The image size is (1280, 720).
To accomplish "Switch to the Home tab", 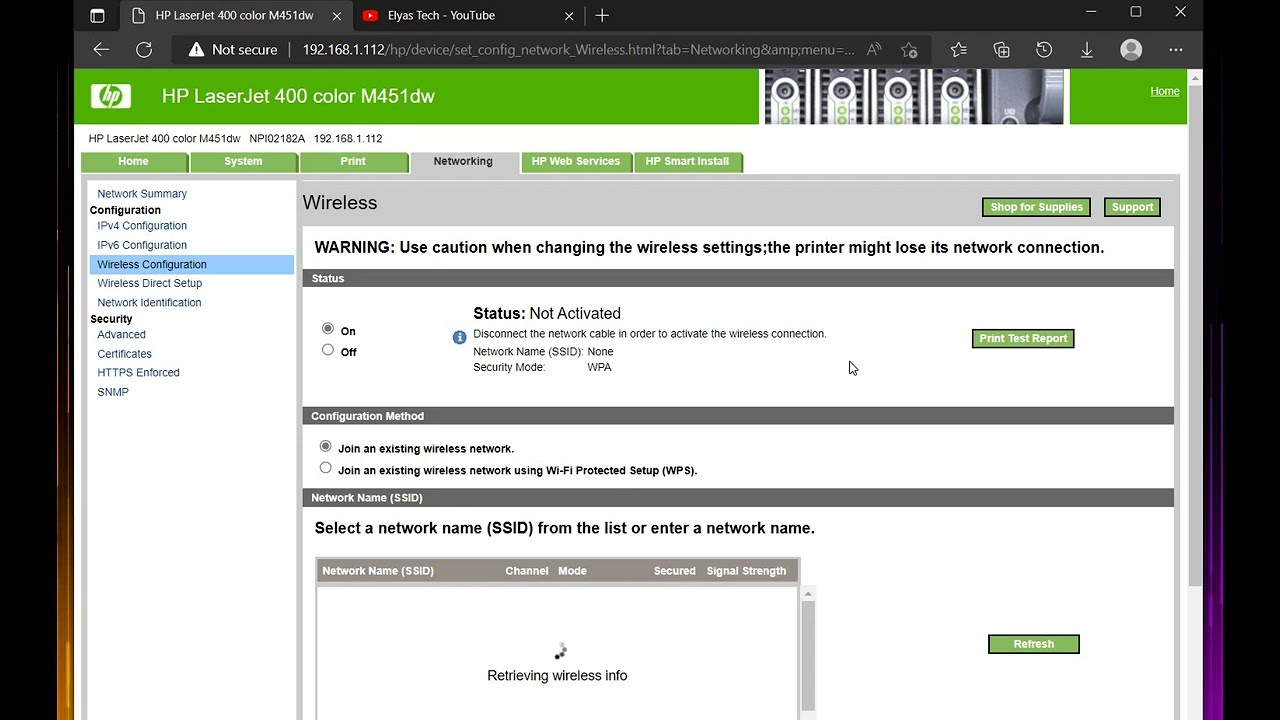I will click(134, 162).
